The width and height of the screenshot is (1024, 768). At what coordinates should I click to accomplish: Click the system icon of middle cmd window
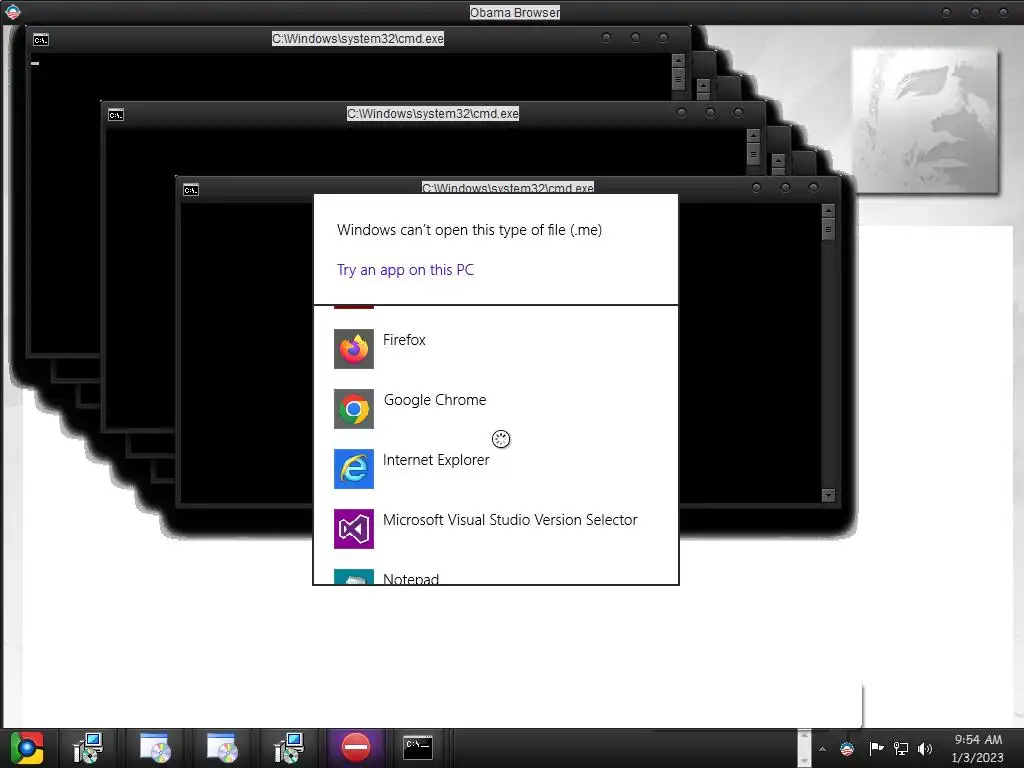(116, 115)
